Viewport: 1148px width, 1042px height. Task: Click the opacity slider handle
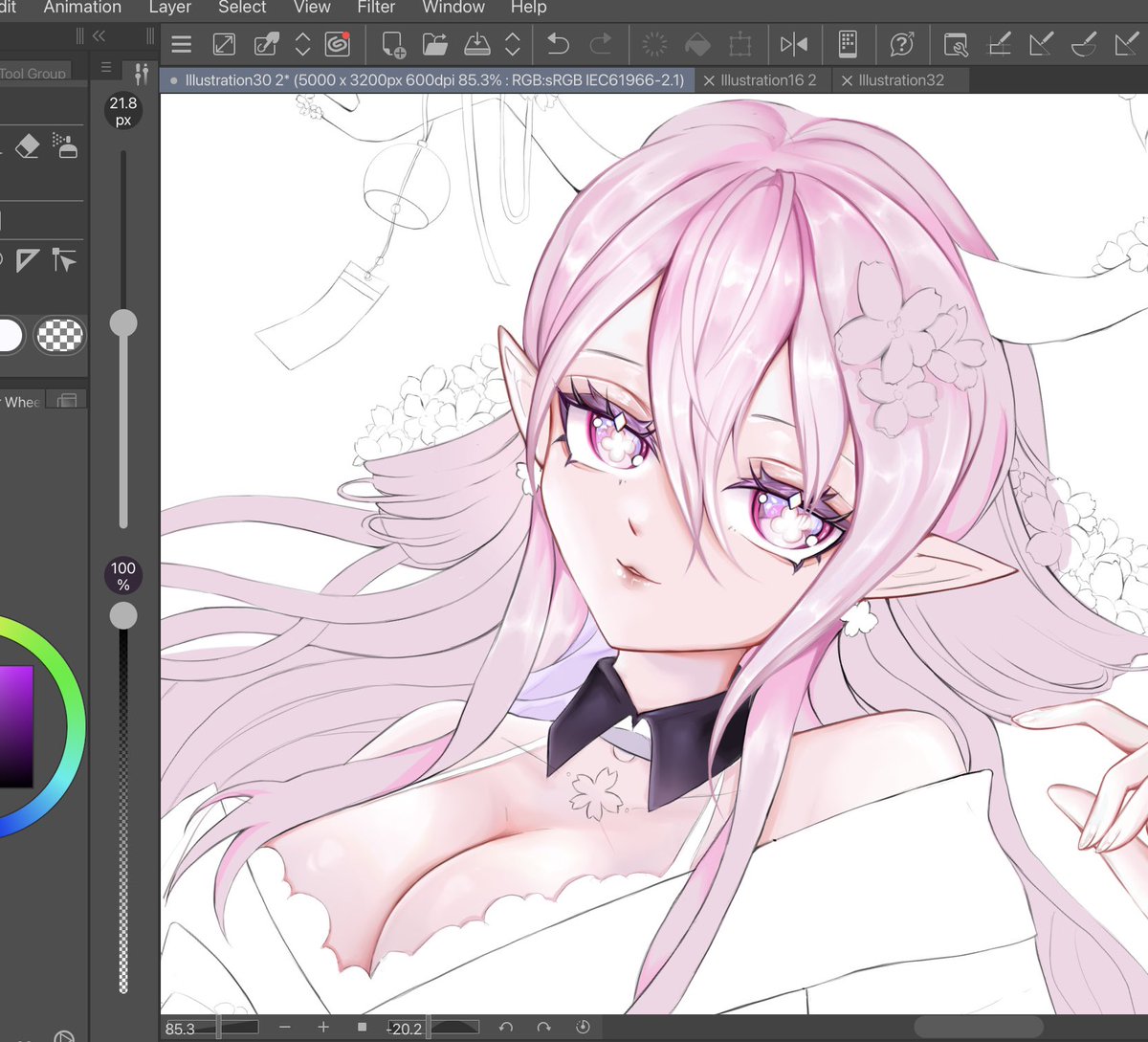(123, 616)
